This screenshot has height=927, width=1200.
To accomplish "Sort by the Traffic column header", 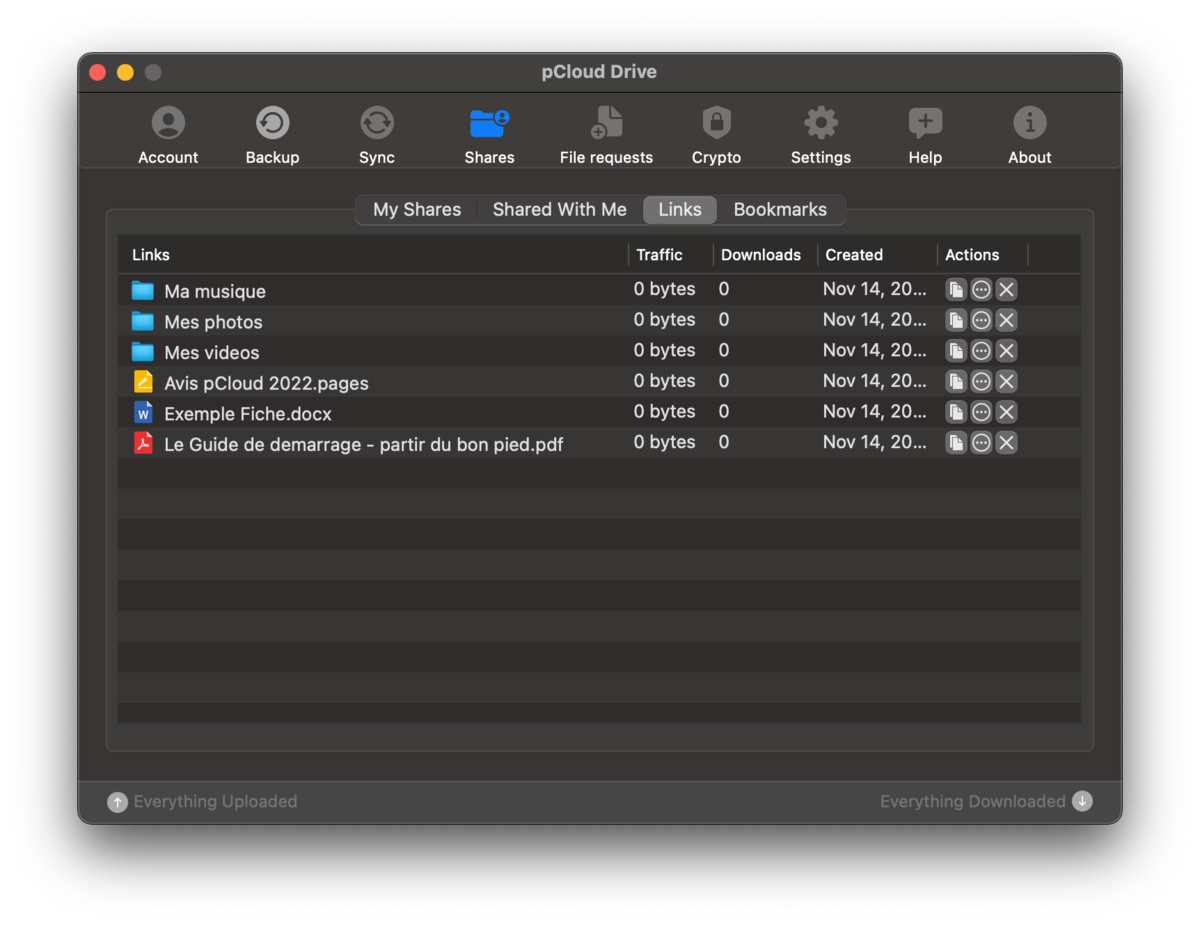I will (670, 255).
